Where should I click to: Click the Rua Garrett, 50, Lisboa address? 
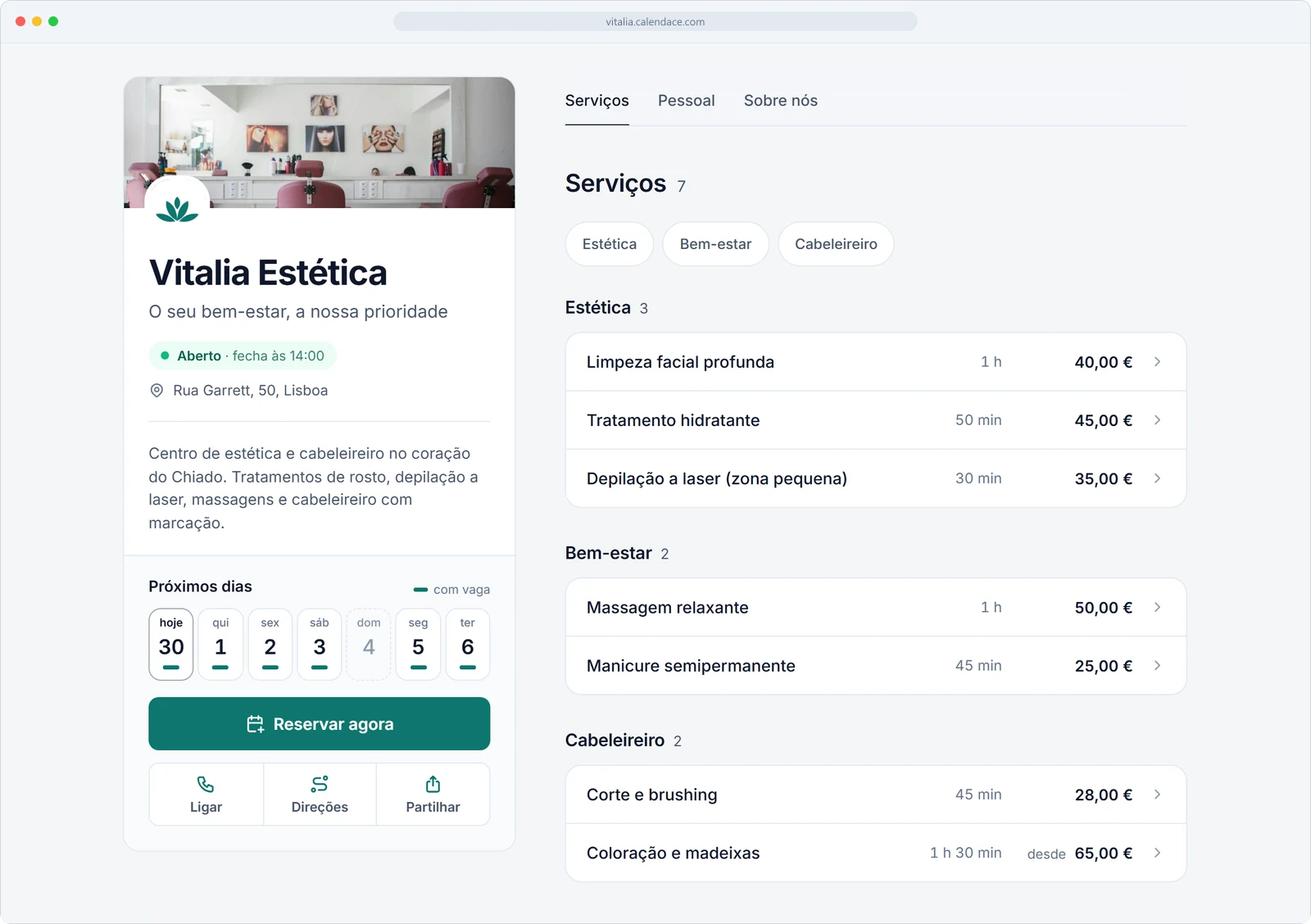[x=250, y=391]
